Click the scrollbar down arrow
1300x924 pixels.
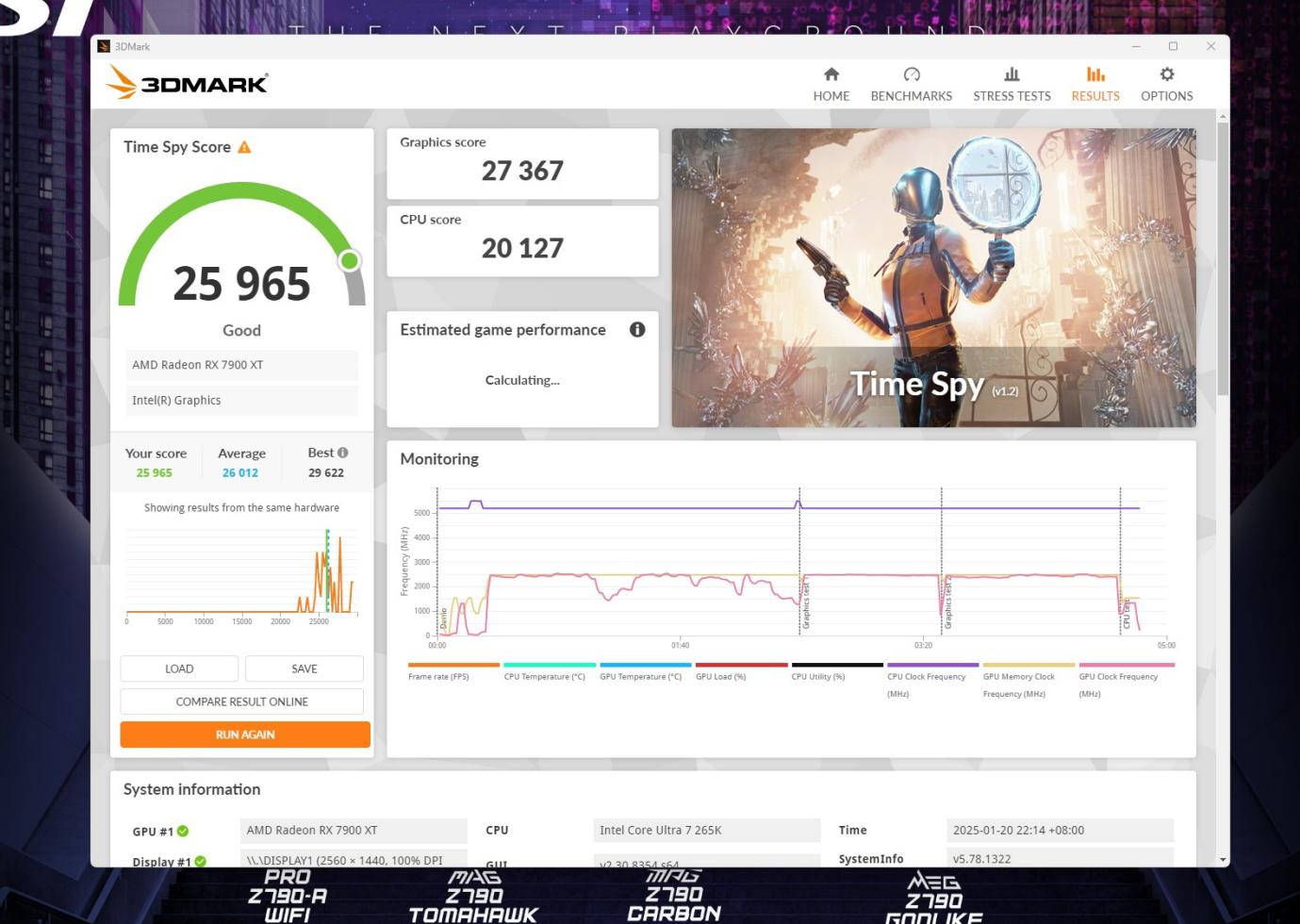tap(1223, 860)
